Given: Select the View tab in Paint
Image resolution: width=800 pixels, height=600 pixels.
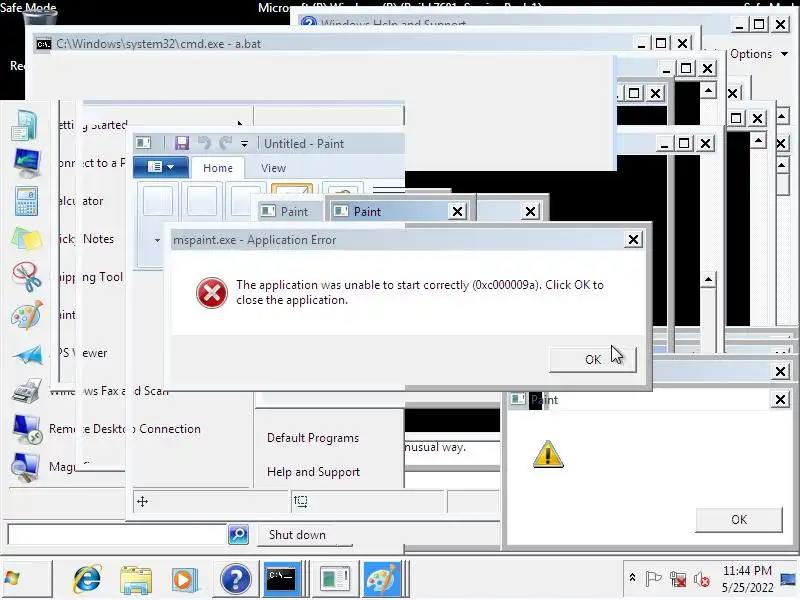Looking at the screenshot, I should 273,168.
